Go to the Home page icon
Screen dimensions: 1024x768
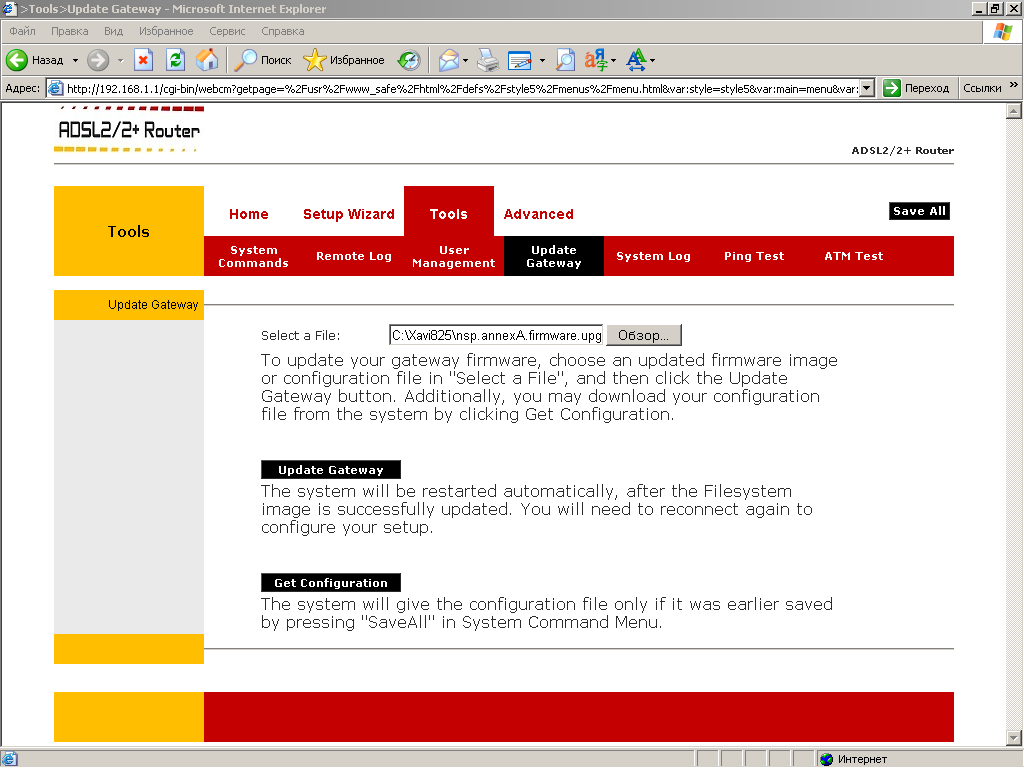[x=207, y=60]
